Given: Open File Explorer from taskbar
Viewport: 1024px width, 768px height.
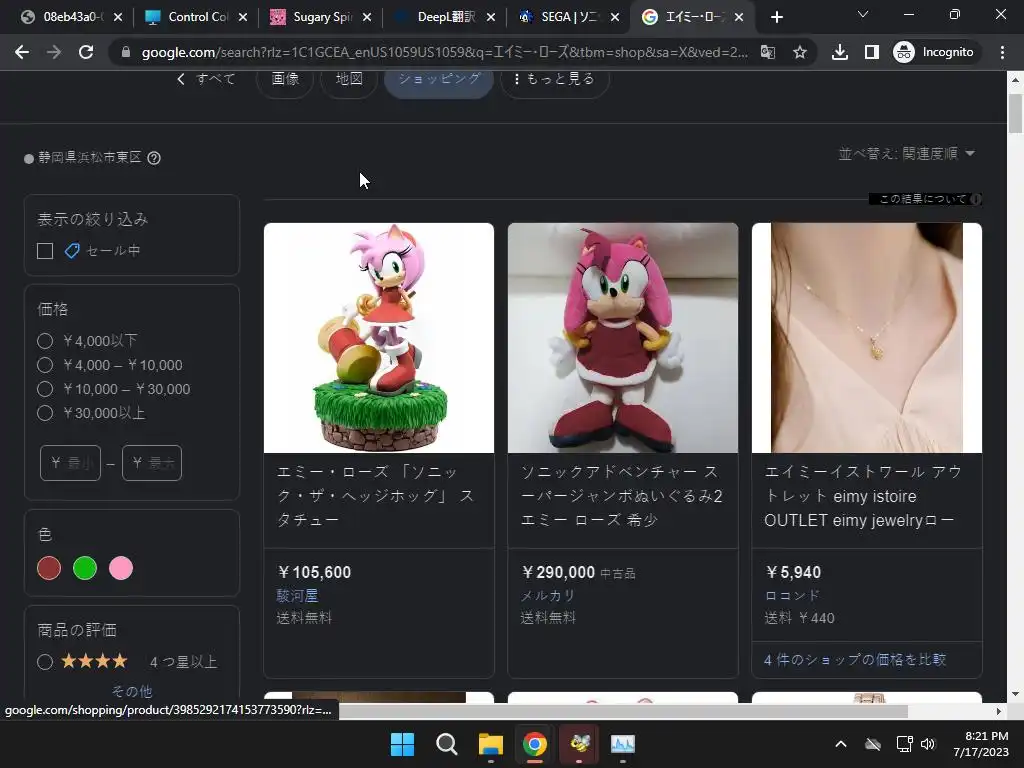Looking at the screenshot, I should coord(490,744).
